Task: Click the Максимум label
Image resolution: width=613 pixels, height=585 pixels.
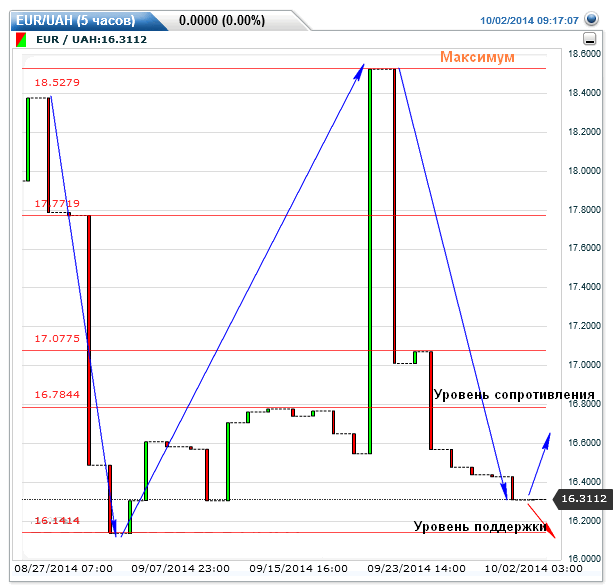Action: [477, 57]
